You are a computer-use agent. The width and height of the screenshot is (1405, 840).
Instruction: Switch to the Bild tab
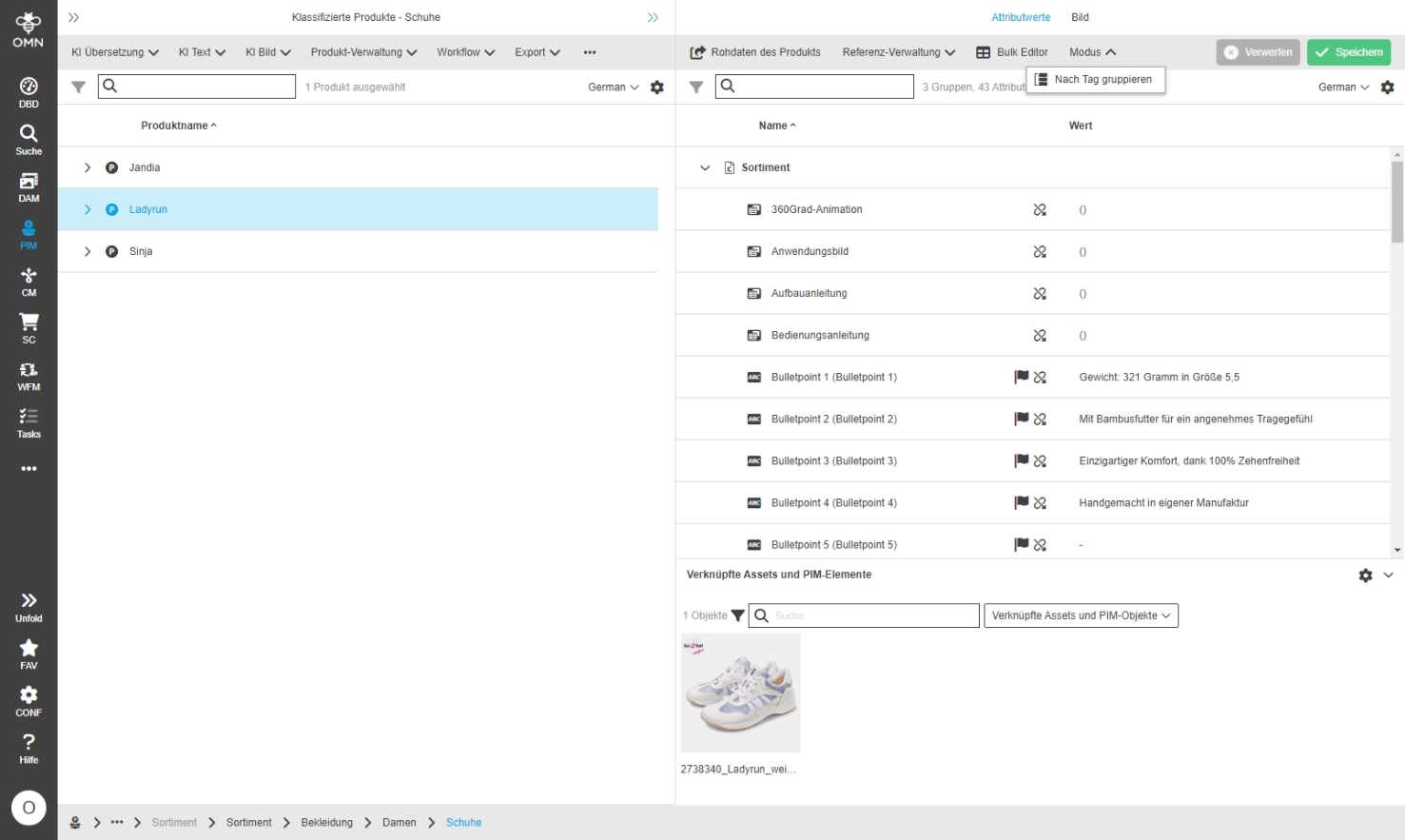1080,17
